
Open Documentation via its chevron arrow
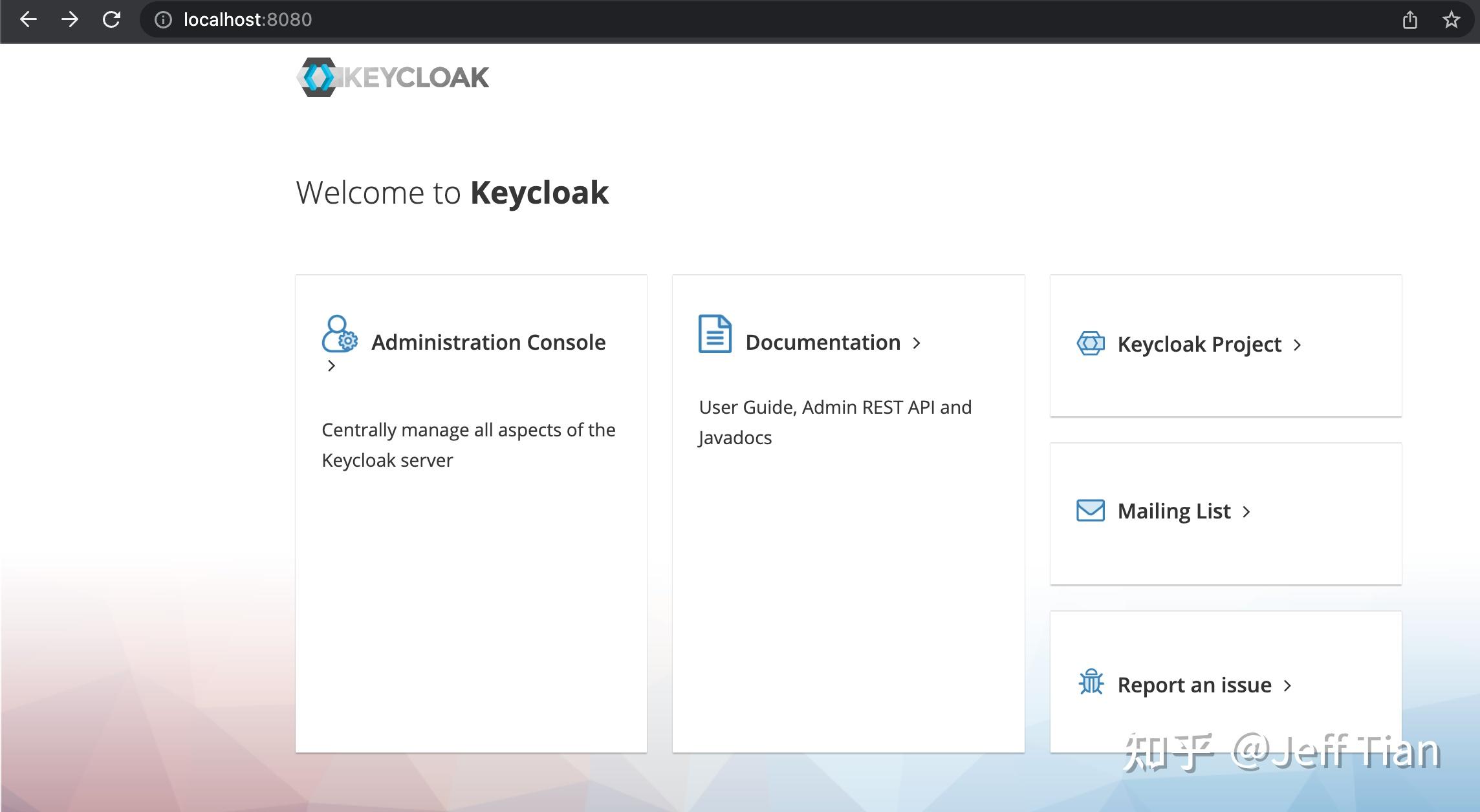click(x=918, y=343)
